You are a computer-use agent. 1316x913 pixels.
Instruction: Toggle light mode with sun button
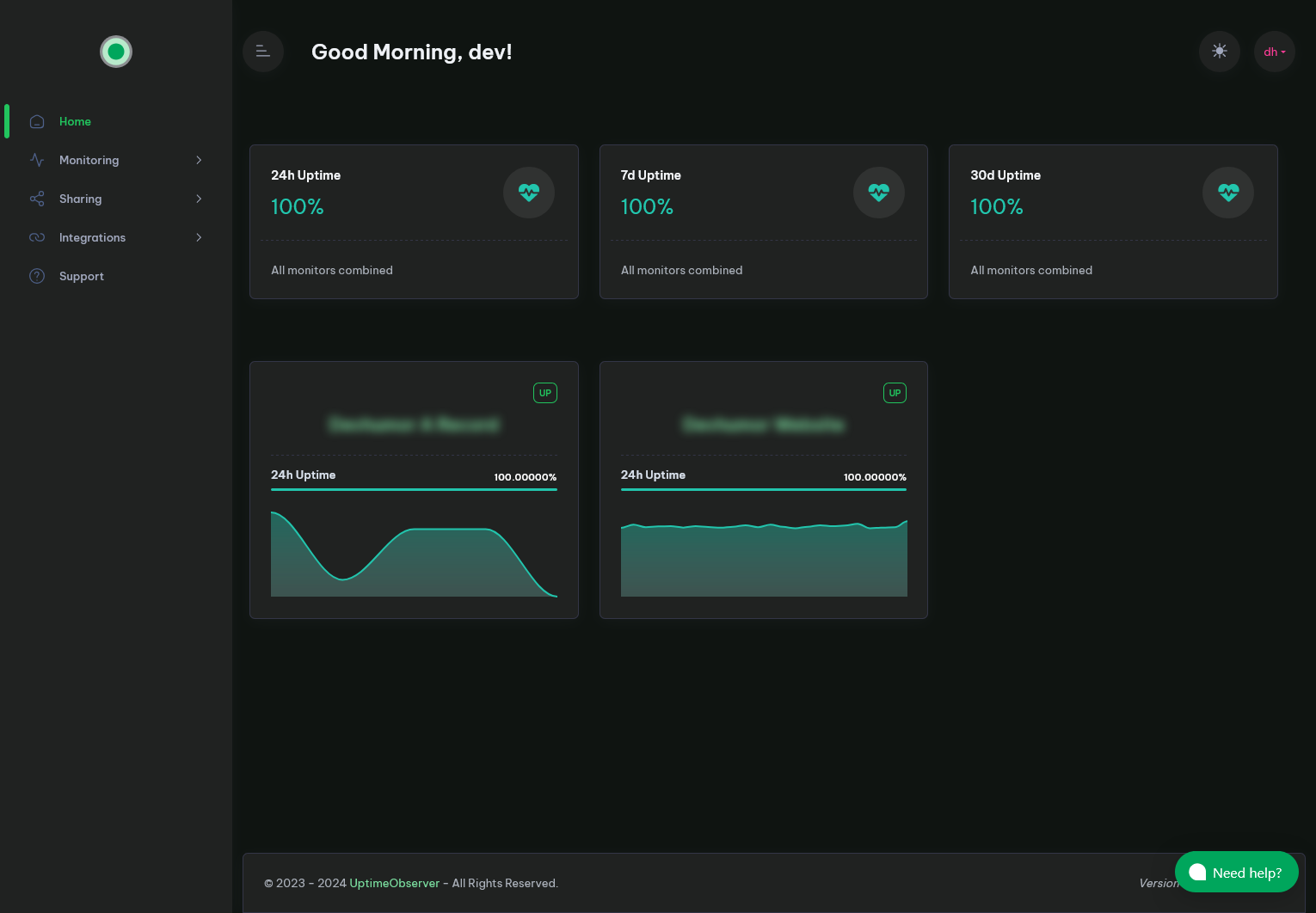(1219, 52)
